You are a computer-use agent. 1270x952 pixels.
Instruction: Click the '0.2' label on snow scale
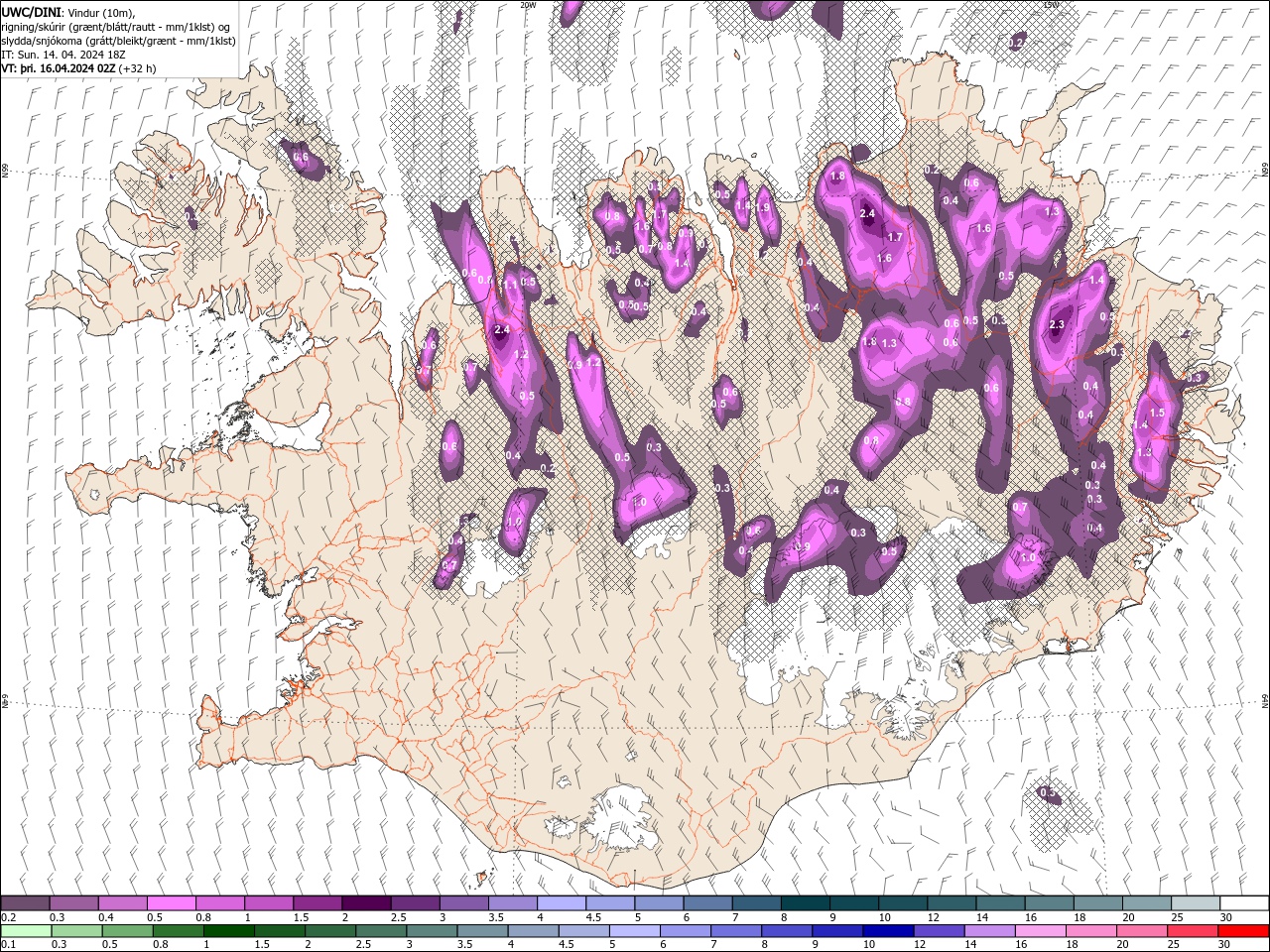point(8,917)
